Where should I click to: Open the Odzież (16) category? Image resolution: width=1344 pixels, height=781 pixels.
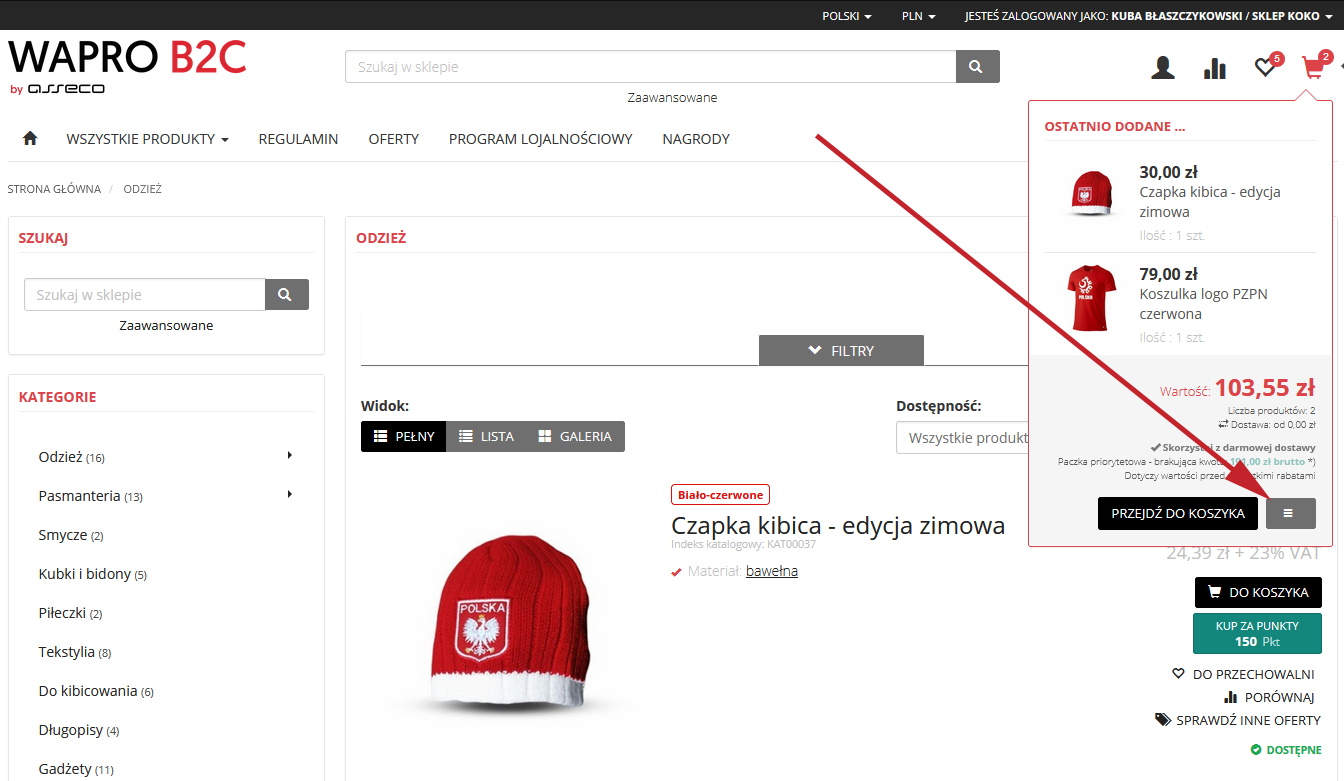coord(72,457)
